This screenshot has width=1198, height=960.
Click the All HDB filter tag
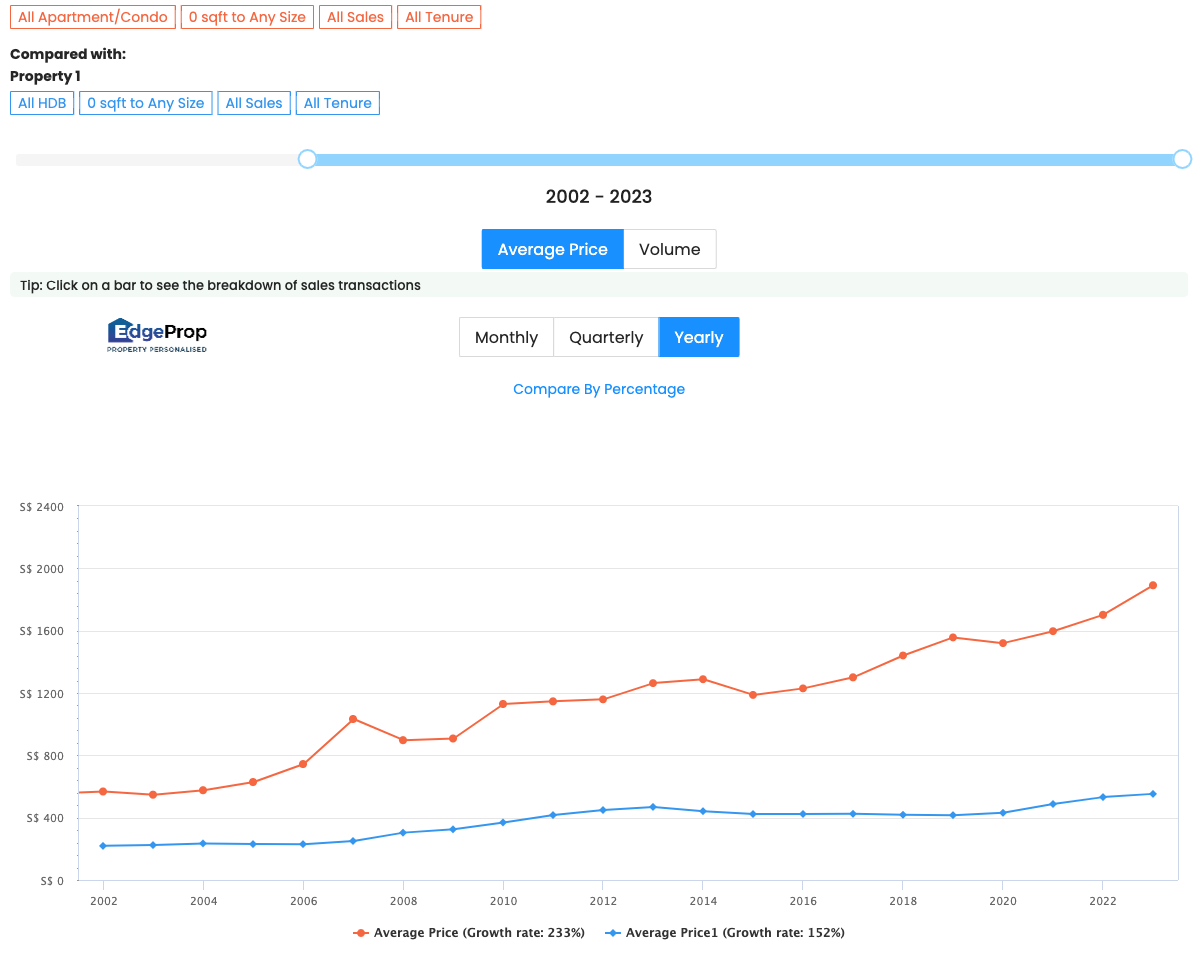click(x=42, y=103)
